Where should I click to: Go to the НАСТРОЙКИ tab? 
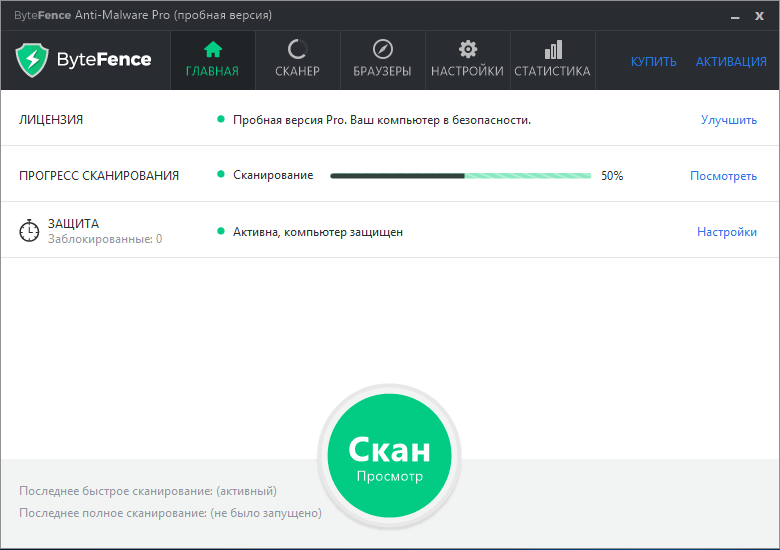click(x=468, y=60)
